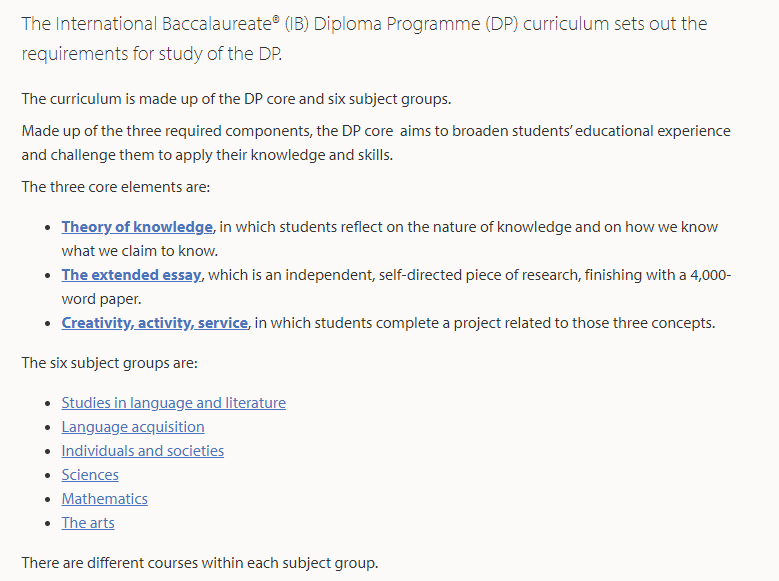Image resolution: width=779 pixels, height=581 pixels.
Task: Open The extended essay link
Action: click(131, 275)
